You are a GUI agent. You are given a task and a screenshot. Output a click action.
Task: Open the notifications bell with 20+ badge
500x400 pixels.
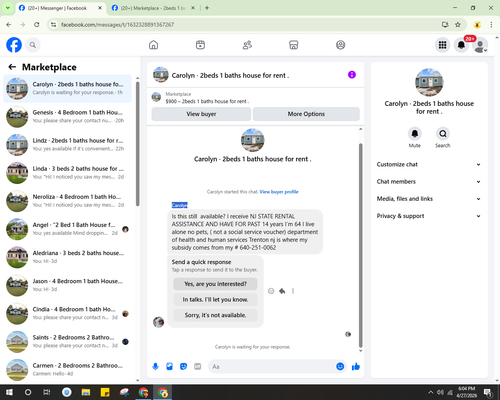[x=461, y=45]
